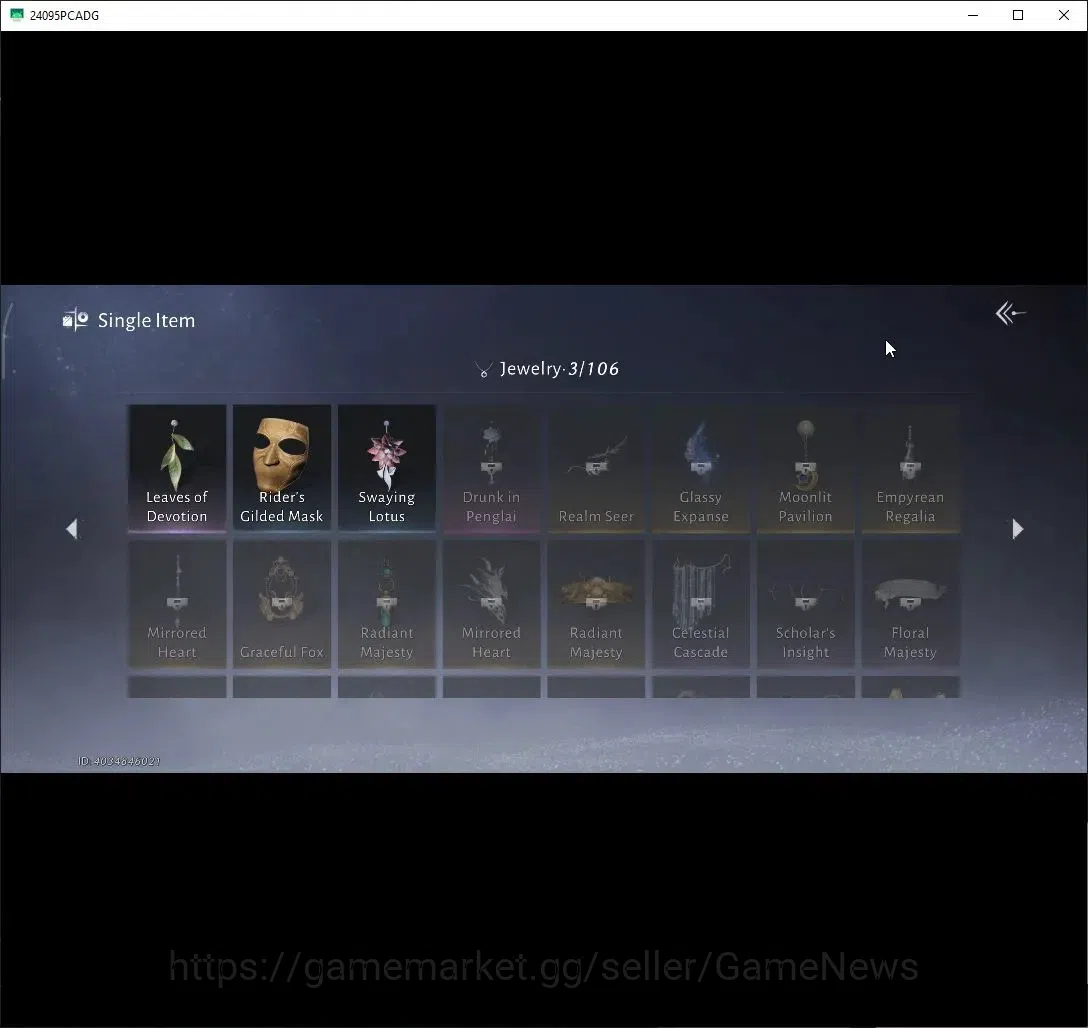Go to the previous jewelry page arrow
The image size is (1088, 1028).
[71, 529]
